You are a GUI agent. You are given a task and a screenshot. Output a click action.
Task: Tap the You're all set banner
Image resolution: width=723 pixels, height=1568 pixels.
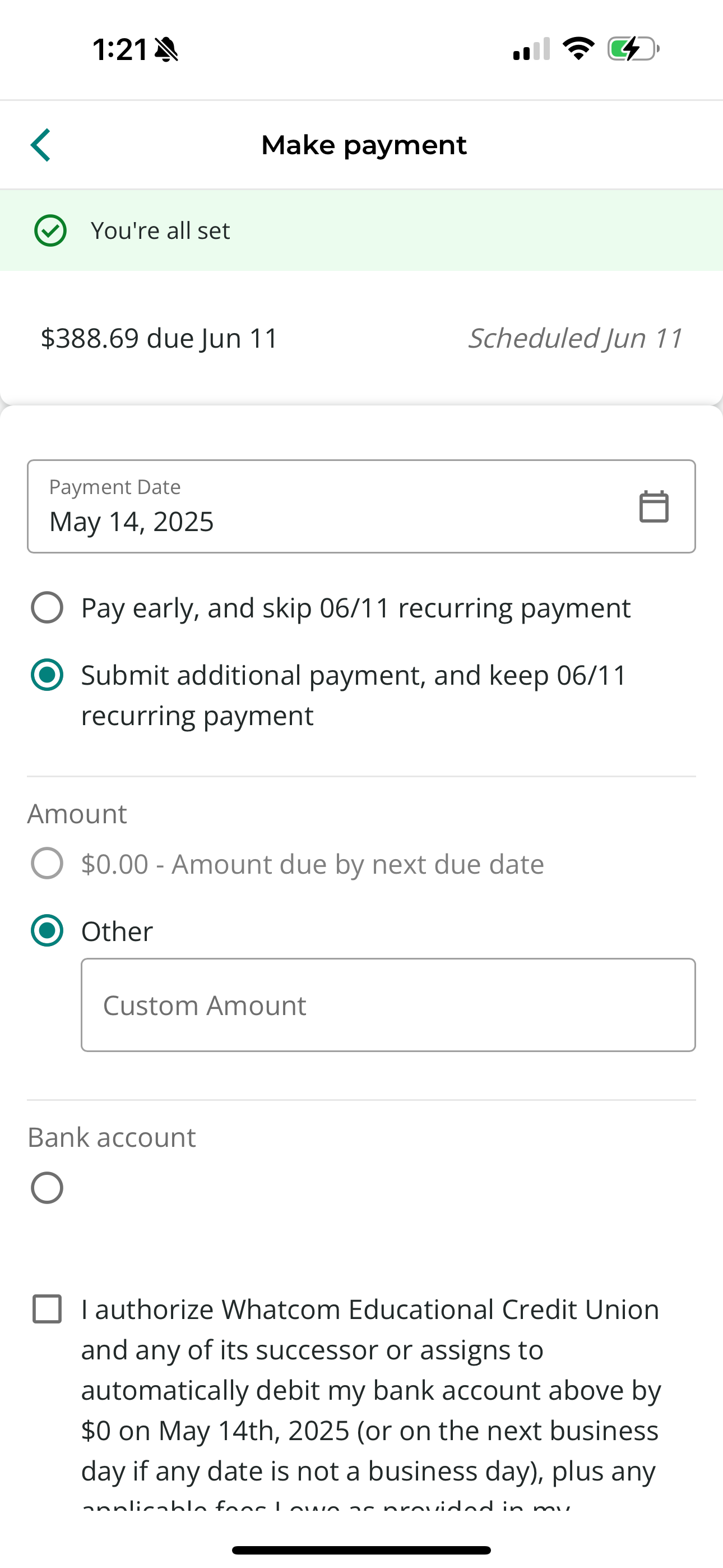click(x=361, y=230)
